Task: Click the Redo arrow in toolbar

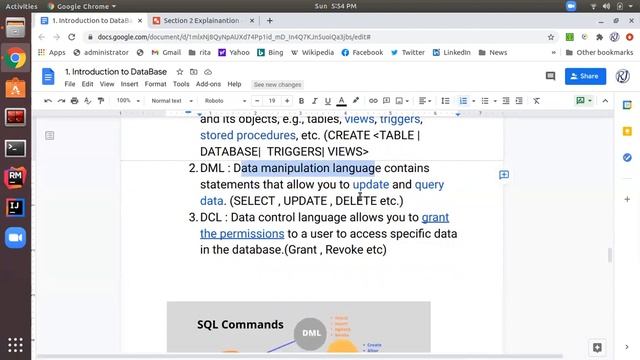Action: 61,101
